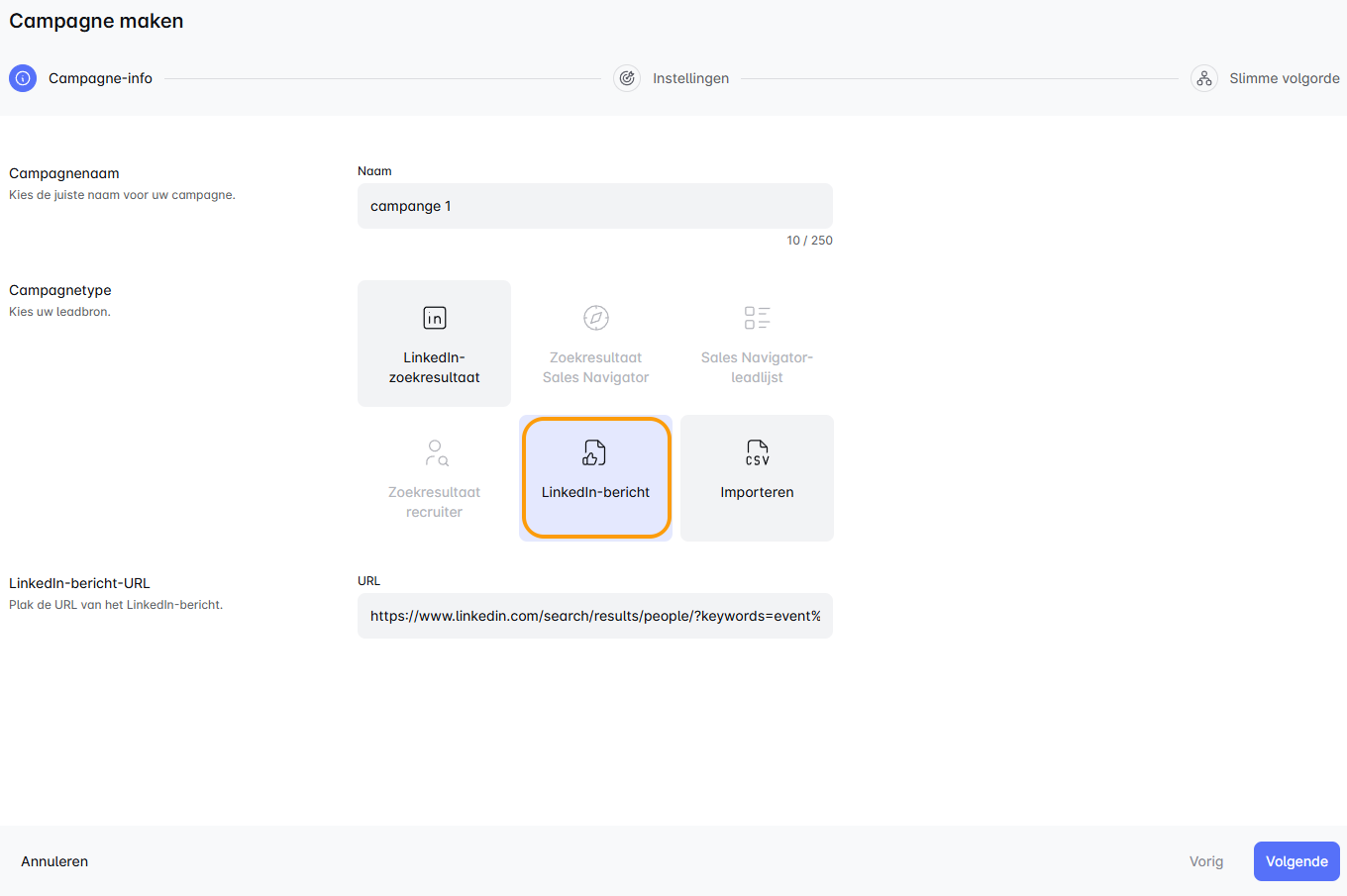Click the Sales Navigator compass icon
The width and height of the screenshot is (1347, 896).
(x=596, y=318)
